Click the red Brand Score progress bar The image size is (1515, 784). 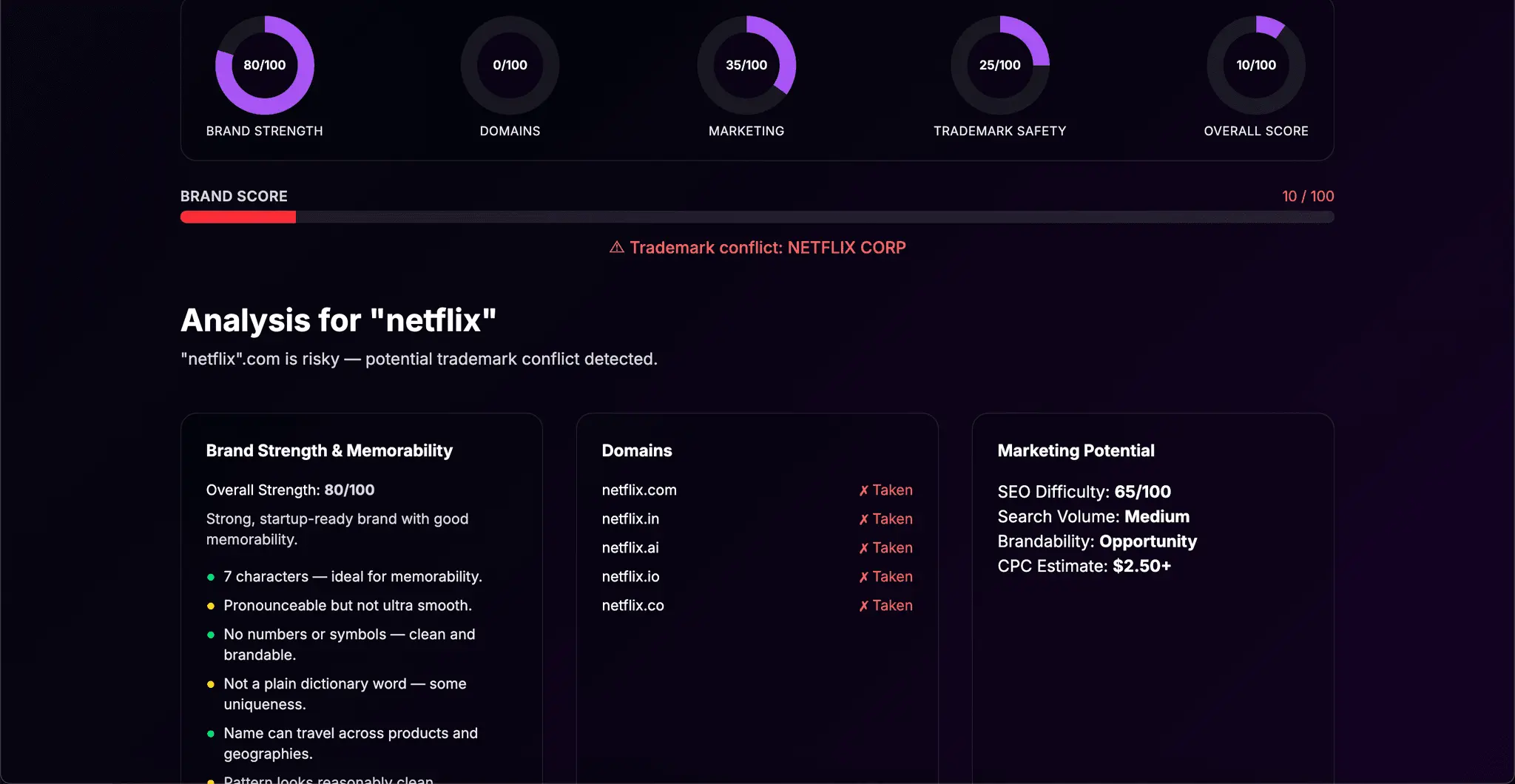click(x=238, y=217)
